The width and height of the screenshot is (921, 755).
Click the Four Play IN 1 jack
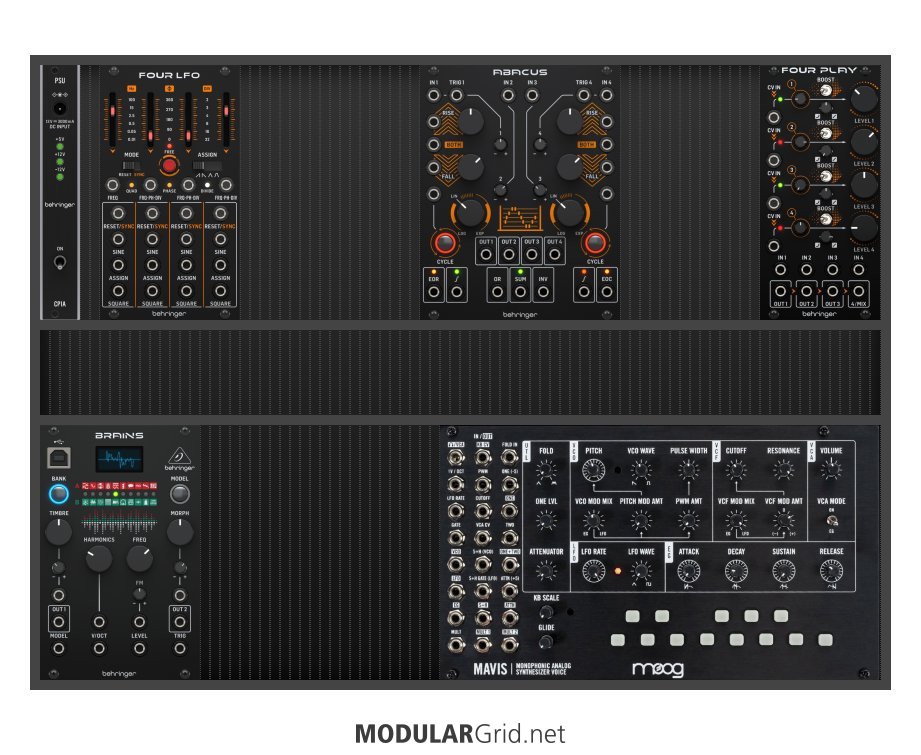(780, 270)
